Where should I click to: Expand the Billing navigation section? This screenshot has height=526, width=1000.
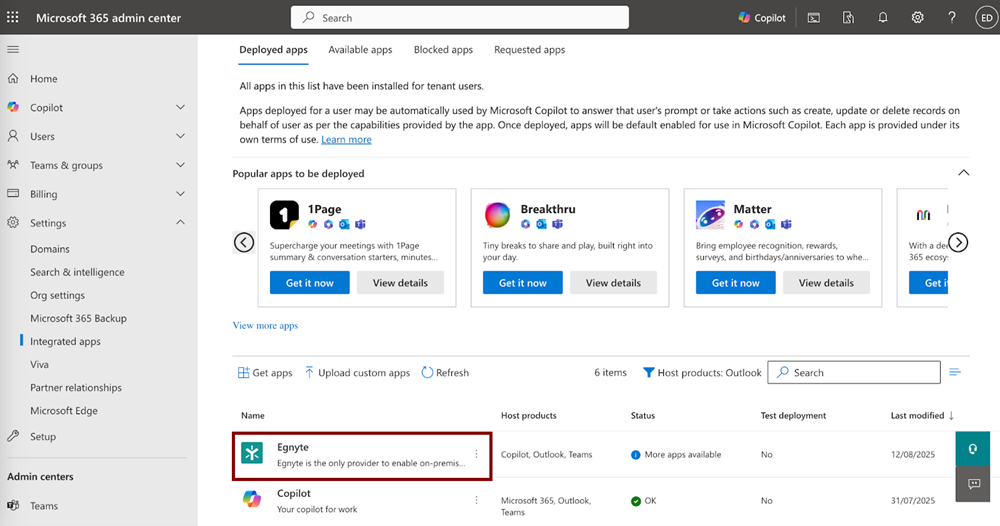click(180, 194)
